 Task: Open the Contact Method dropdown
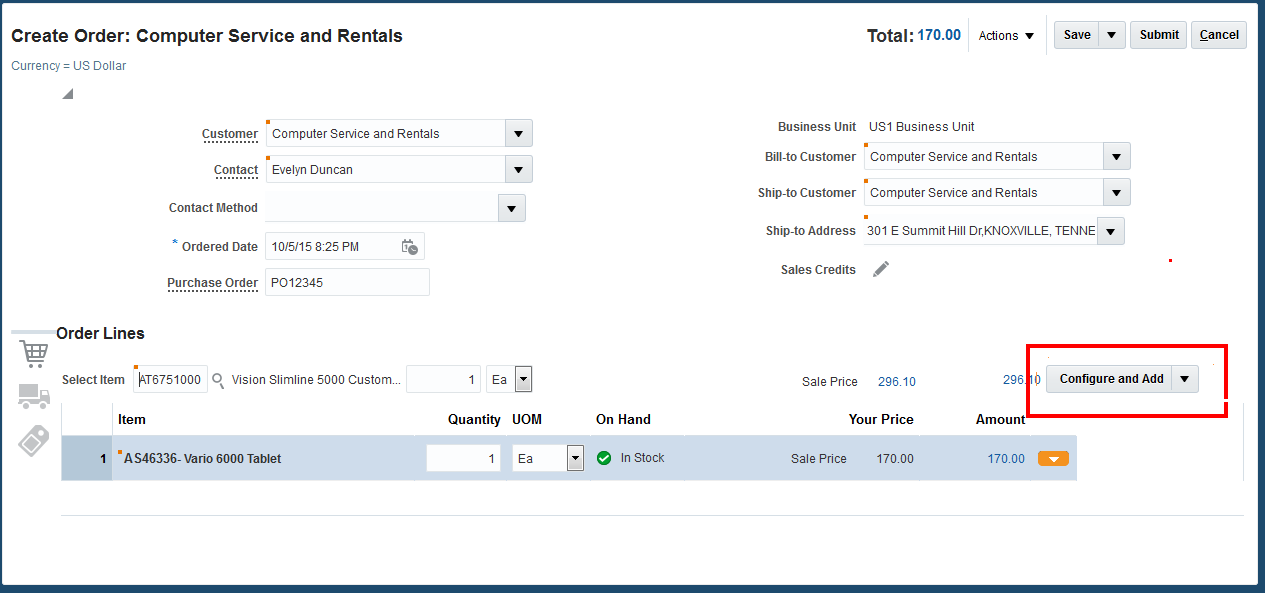(511, 207)
